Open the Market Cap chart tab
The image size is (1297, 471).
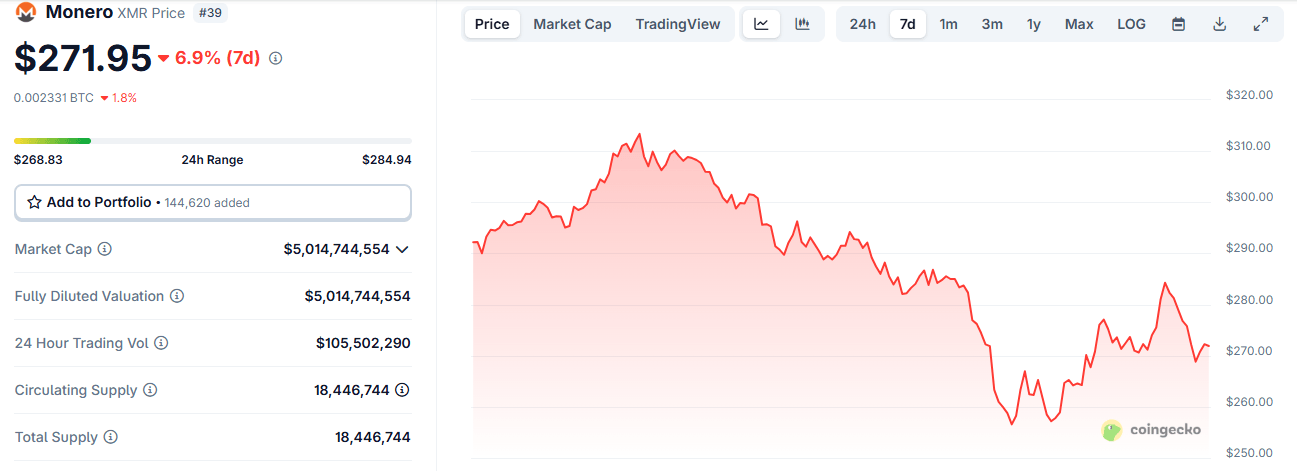(572, 24)
